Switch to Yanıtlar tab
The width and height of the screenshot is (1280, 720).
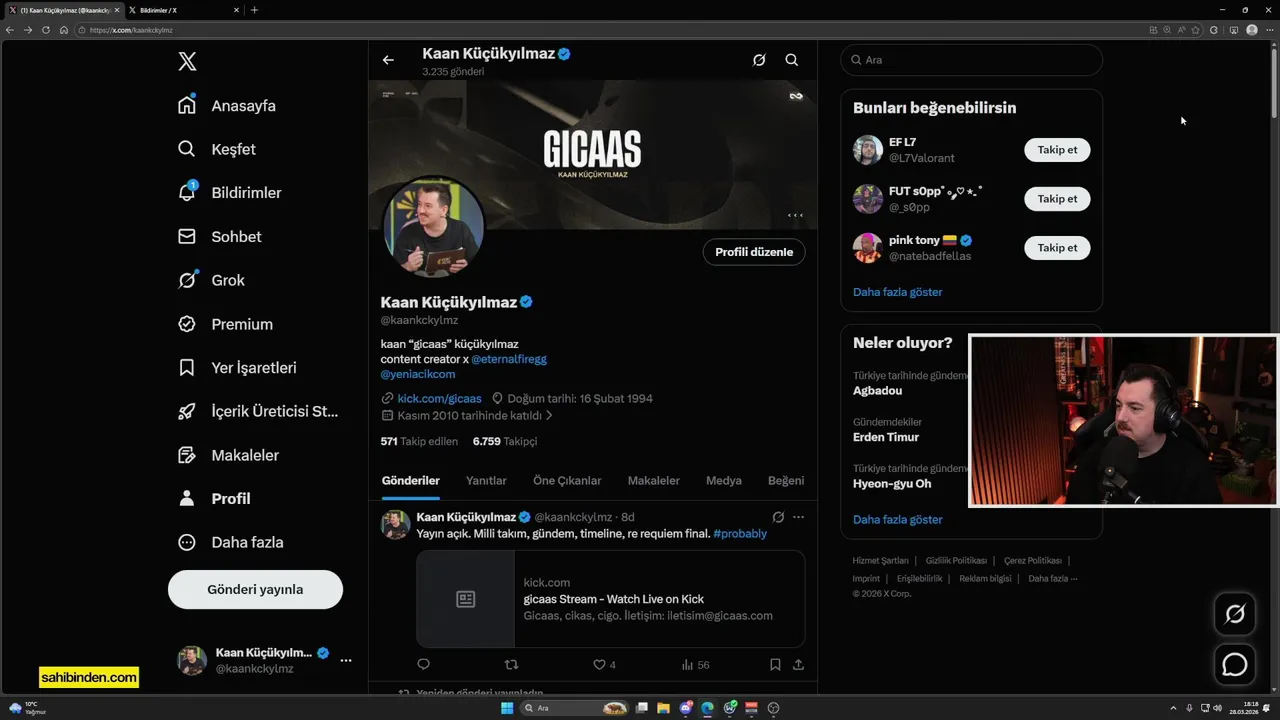click(486, 481)
